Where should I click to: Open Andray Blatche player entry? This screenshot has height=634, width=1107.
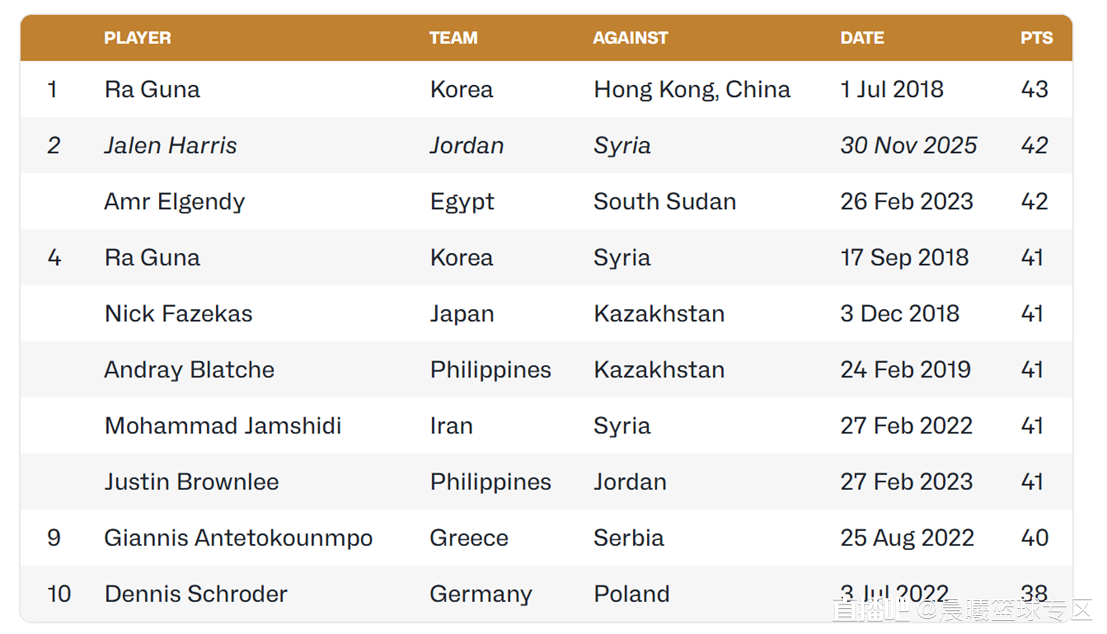click(189, 370)
